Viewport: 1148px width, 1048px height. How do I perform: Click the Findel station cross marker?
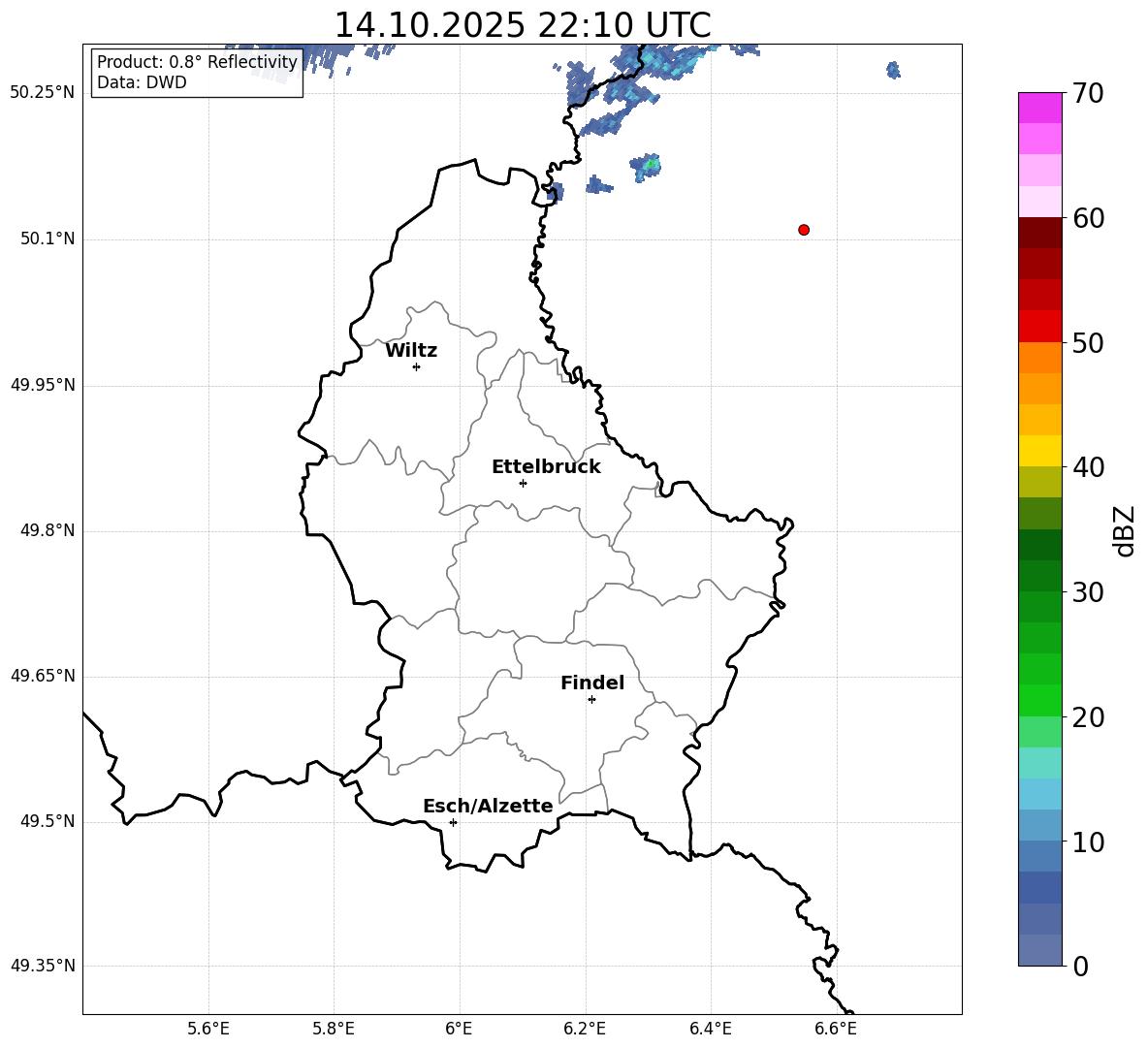(591, 700)
